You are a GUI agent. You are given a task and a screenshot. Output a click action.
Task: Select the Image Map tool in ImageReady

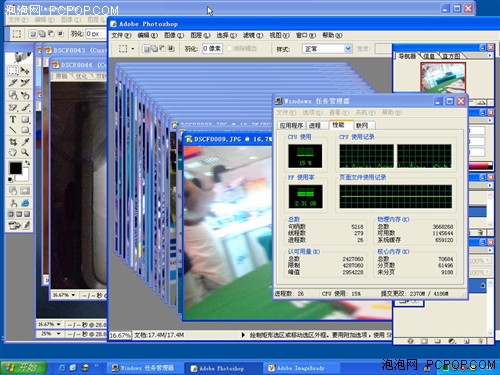(x=13, y=95)
